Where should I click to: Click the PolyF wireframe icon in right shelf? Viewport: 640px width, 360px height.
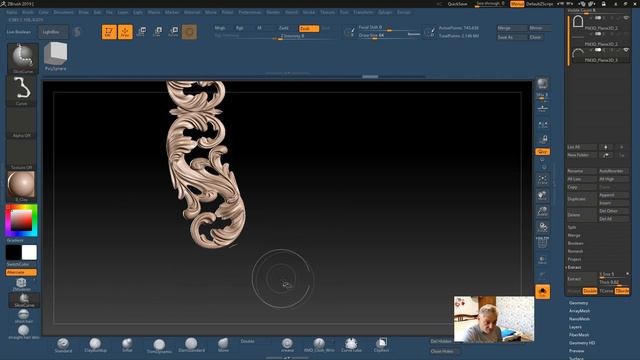542,243
